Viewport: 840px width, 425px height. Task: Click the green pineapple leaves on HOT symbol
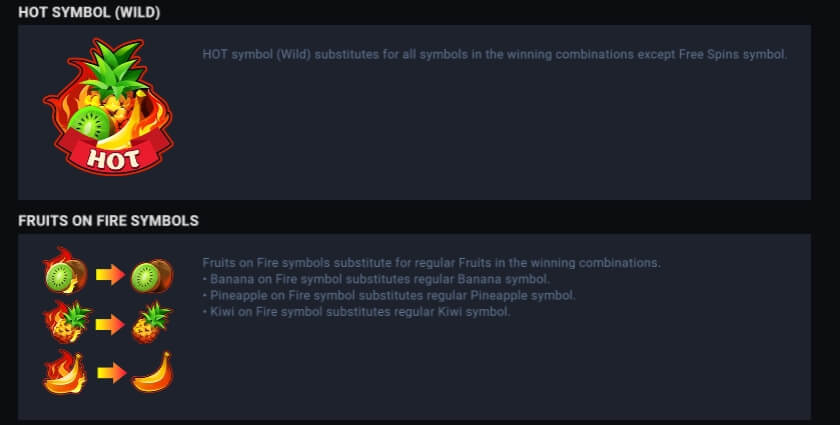coord(117,69)
